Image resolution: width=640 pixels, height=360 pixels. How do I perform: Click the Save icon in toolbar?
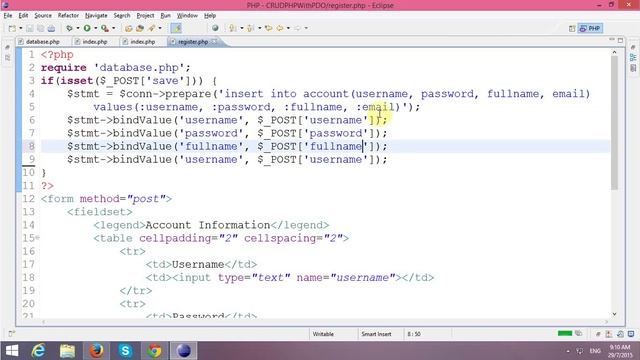click(x=30, y=28)
